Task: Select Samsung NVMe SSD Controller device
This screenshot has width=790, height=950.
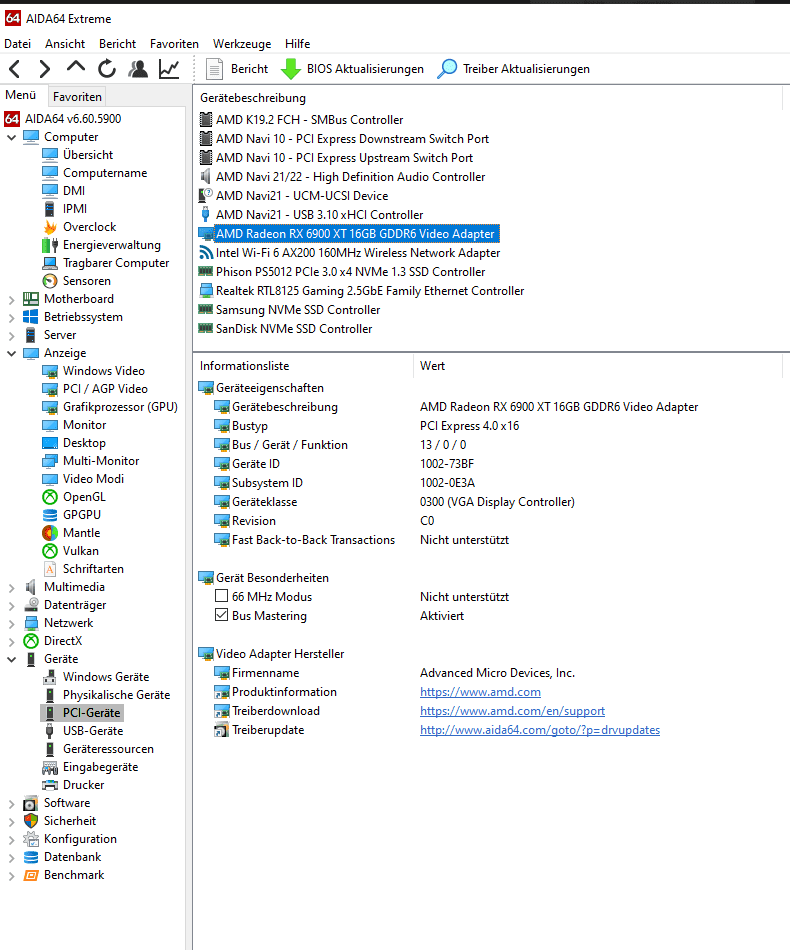Action: pyautogui.click(x=298, y=310)
